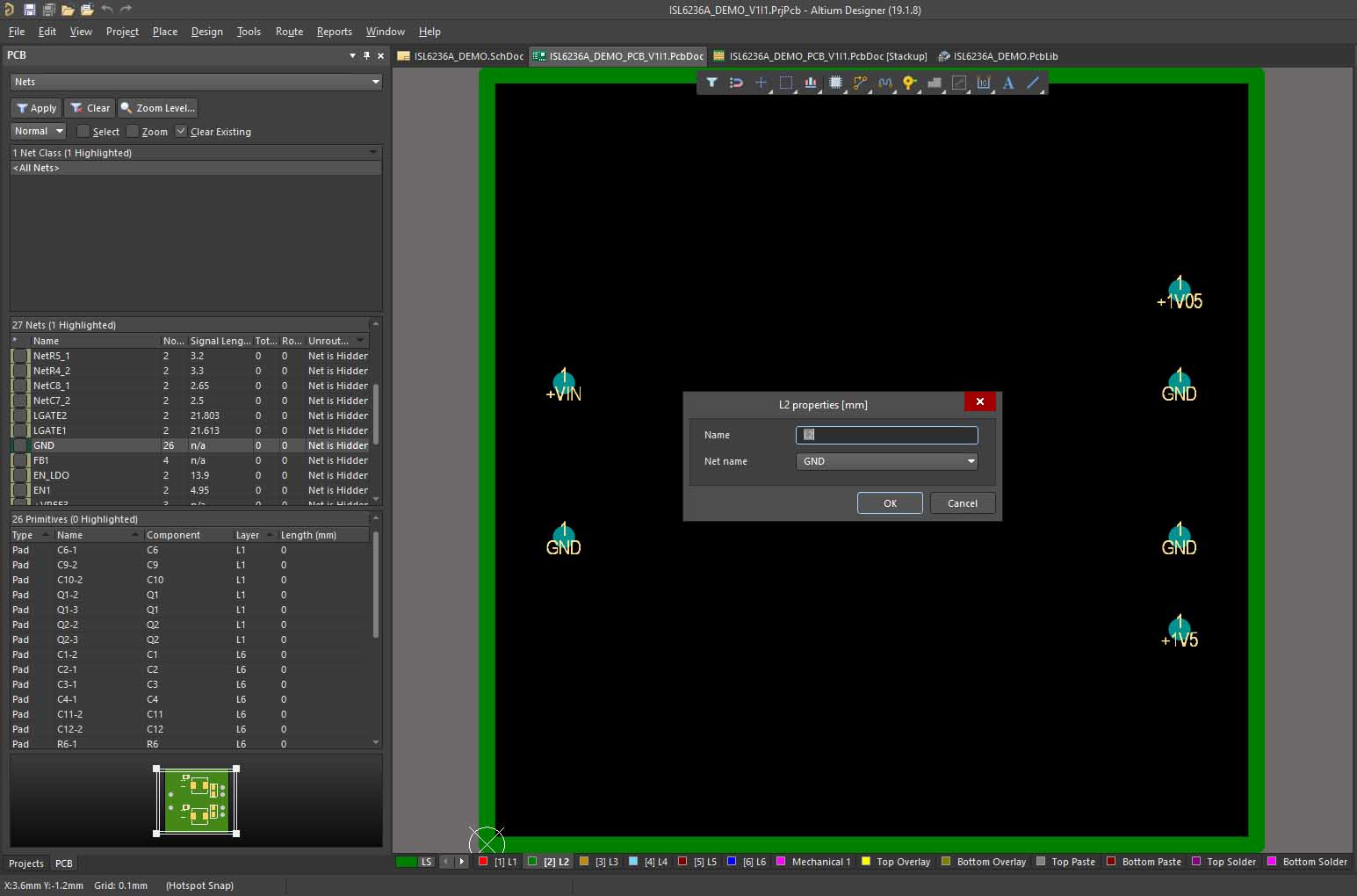Click the Place Component chip icon
1357x896 pixels.
pos(835,83)
